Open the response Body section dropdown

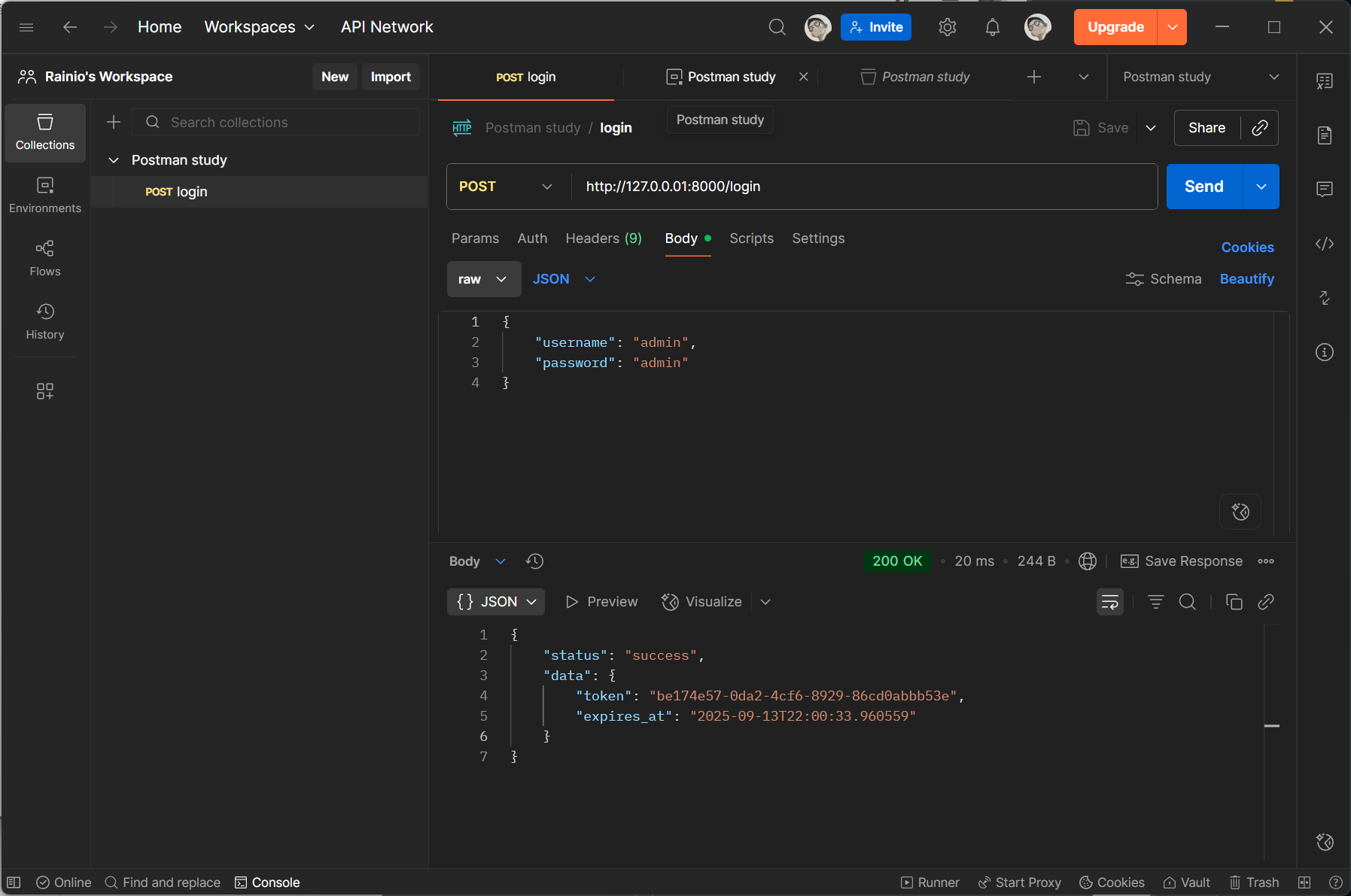(477, 561)
